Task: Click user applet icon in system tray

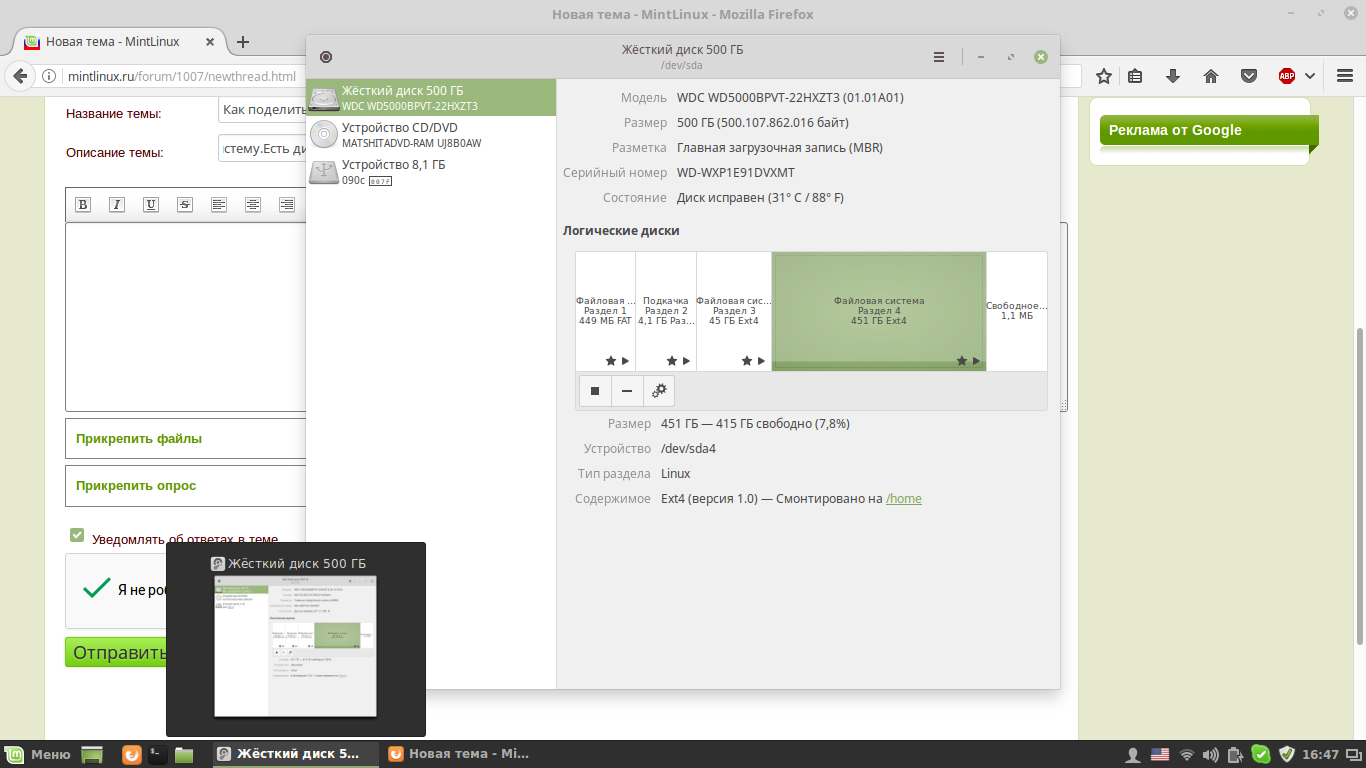Action: (1133, 754)
